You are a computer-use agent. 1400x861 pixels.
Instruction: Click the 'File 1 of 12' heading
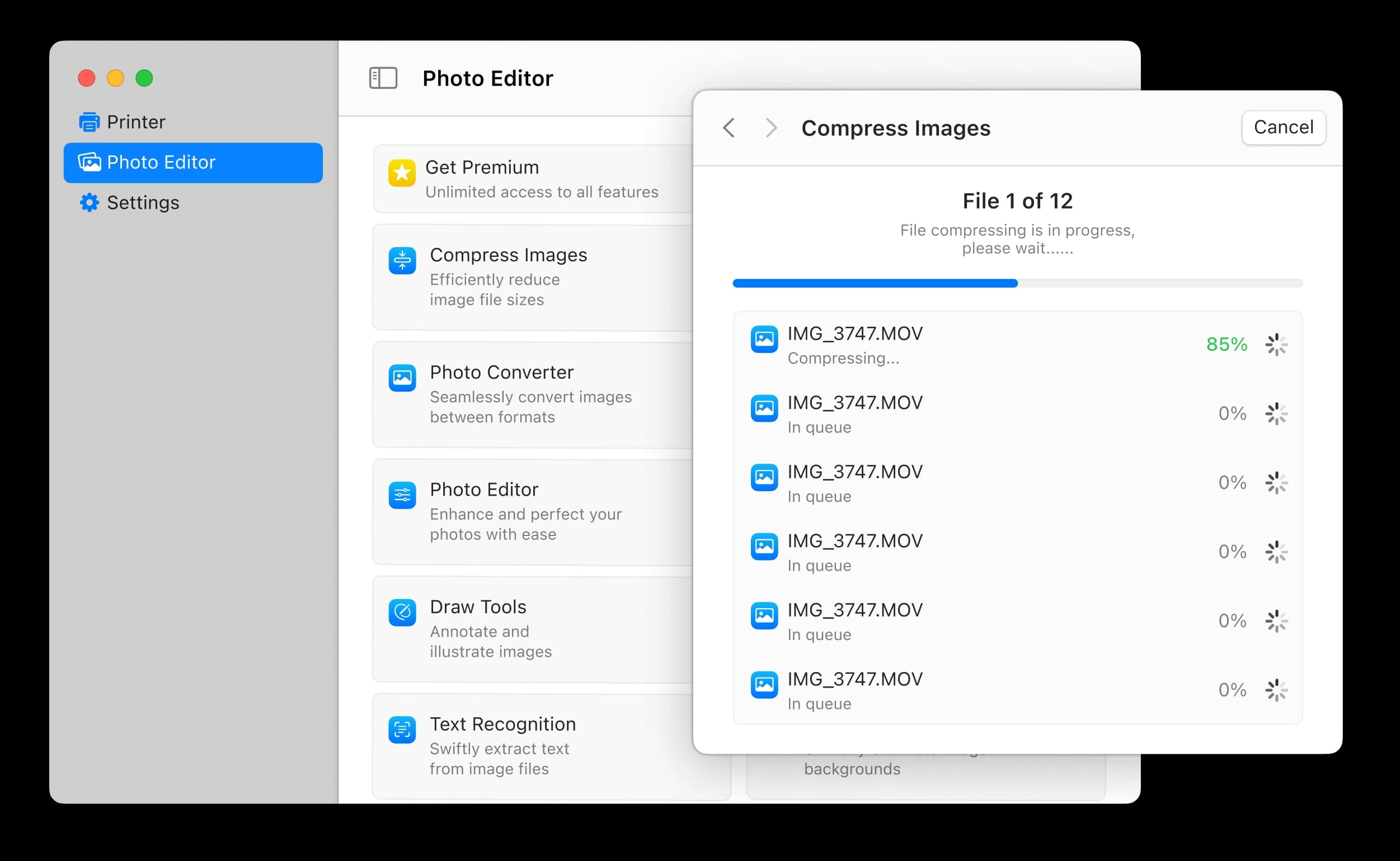pyautogui.click(x=1017, y=201)
